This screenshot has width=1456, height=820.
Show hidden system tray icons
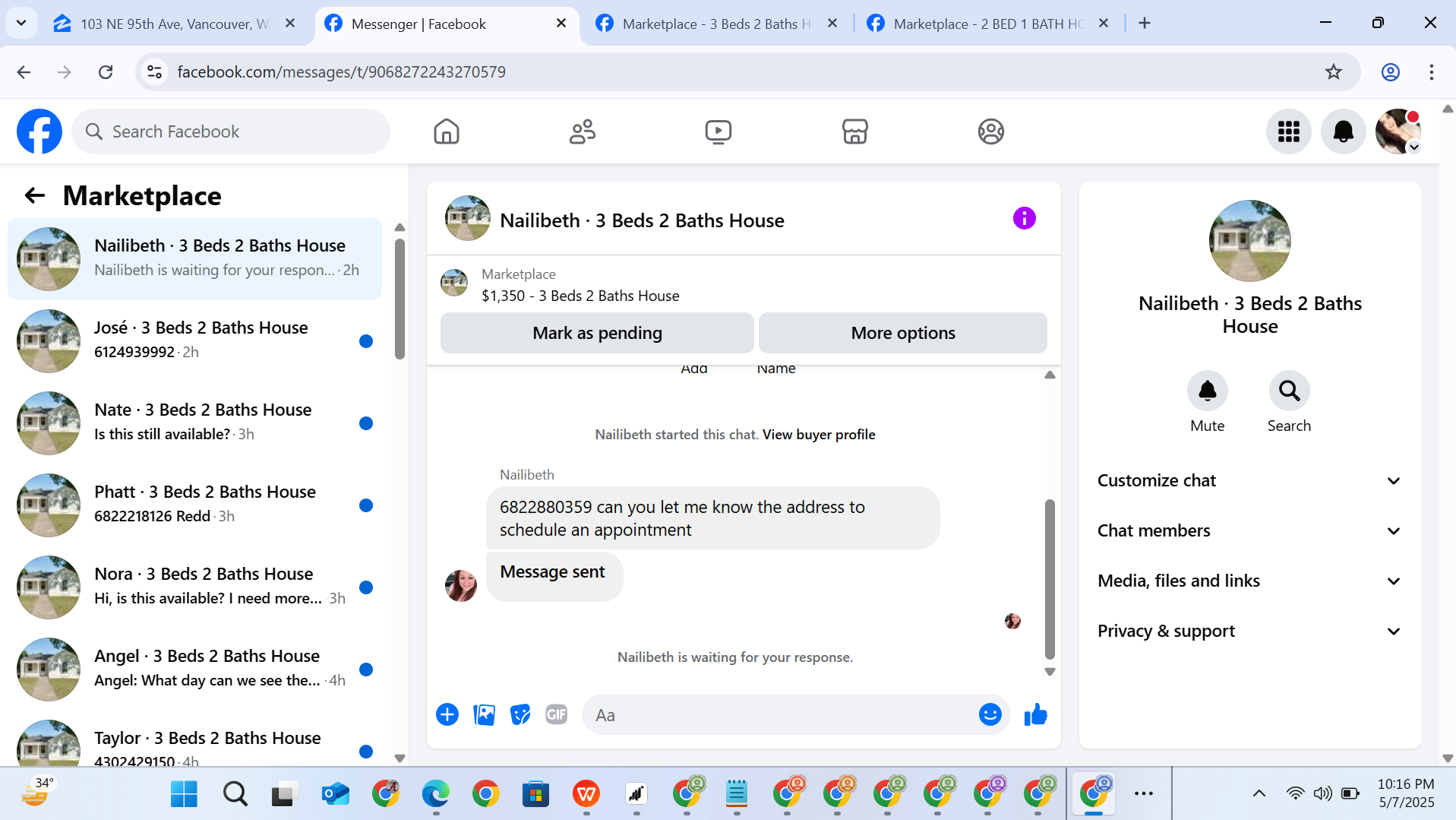[x=1259, y=793]
